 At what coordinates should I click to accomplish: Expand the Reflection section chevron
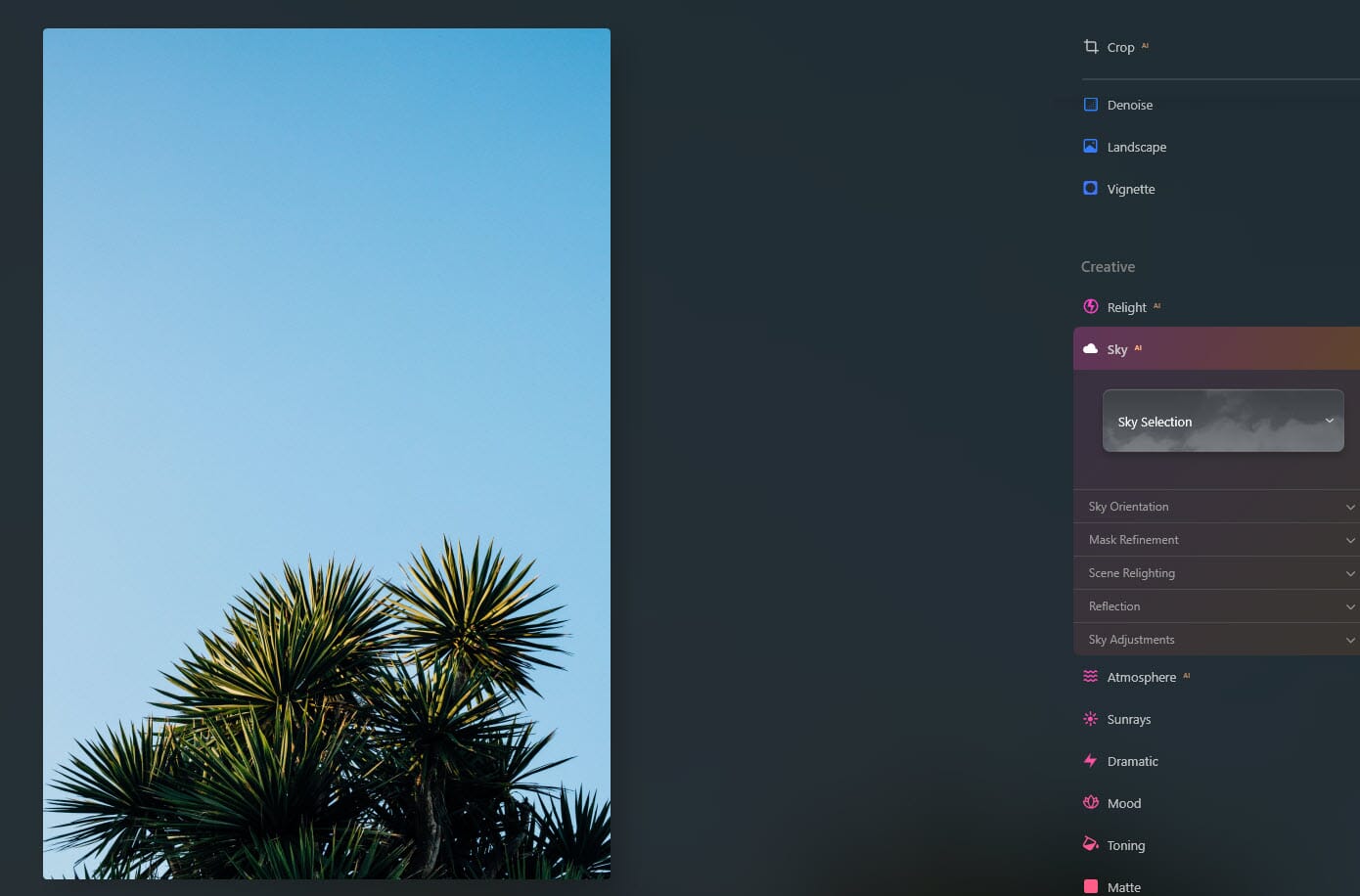(x=1350, y=606)
